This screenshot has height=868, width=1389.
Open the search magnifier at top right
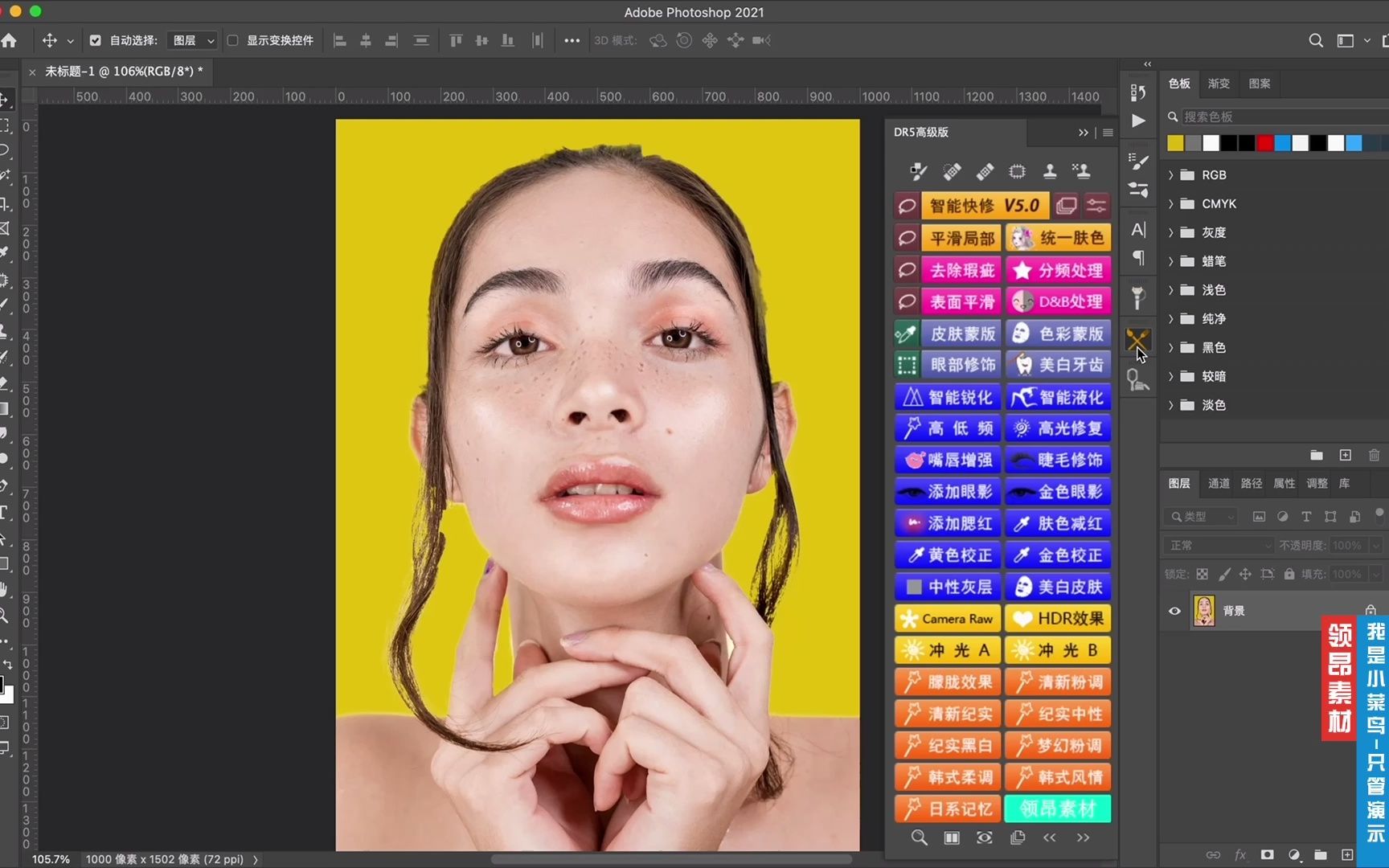pos(1316,40)
